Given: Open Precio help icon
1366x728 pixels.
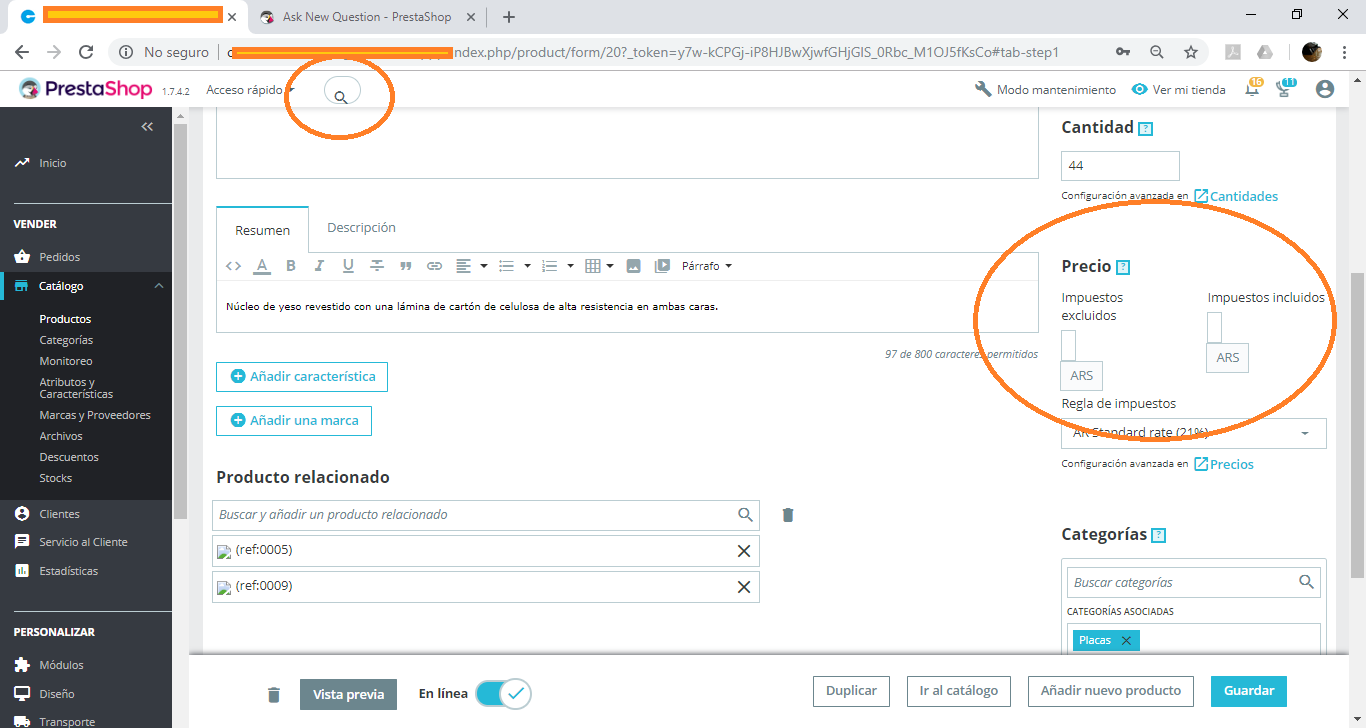Looking at the screenshot, I should [1123, 267].
